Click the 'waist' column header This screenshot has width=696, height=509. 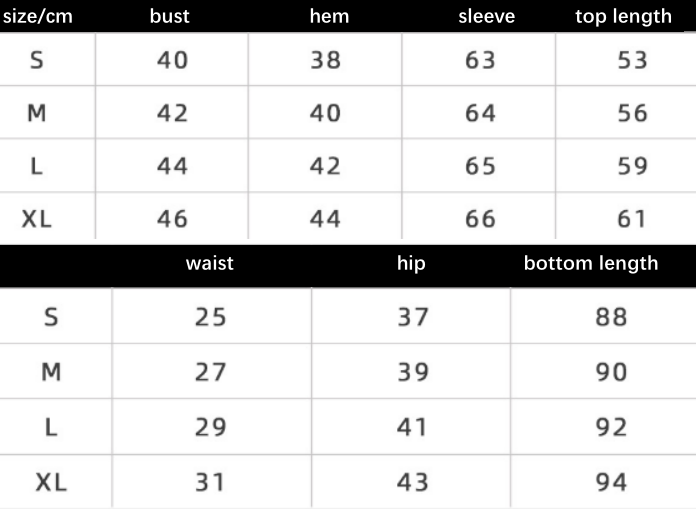tap(210, 263)
